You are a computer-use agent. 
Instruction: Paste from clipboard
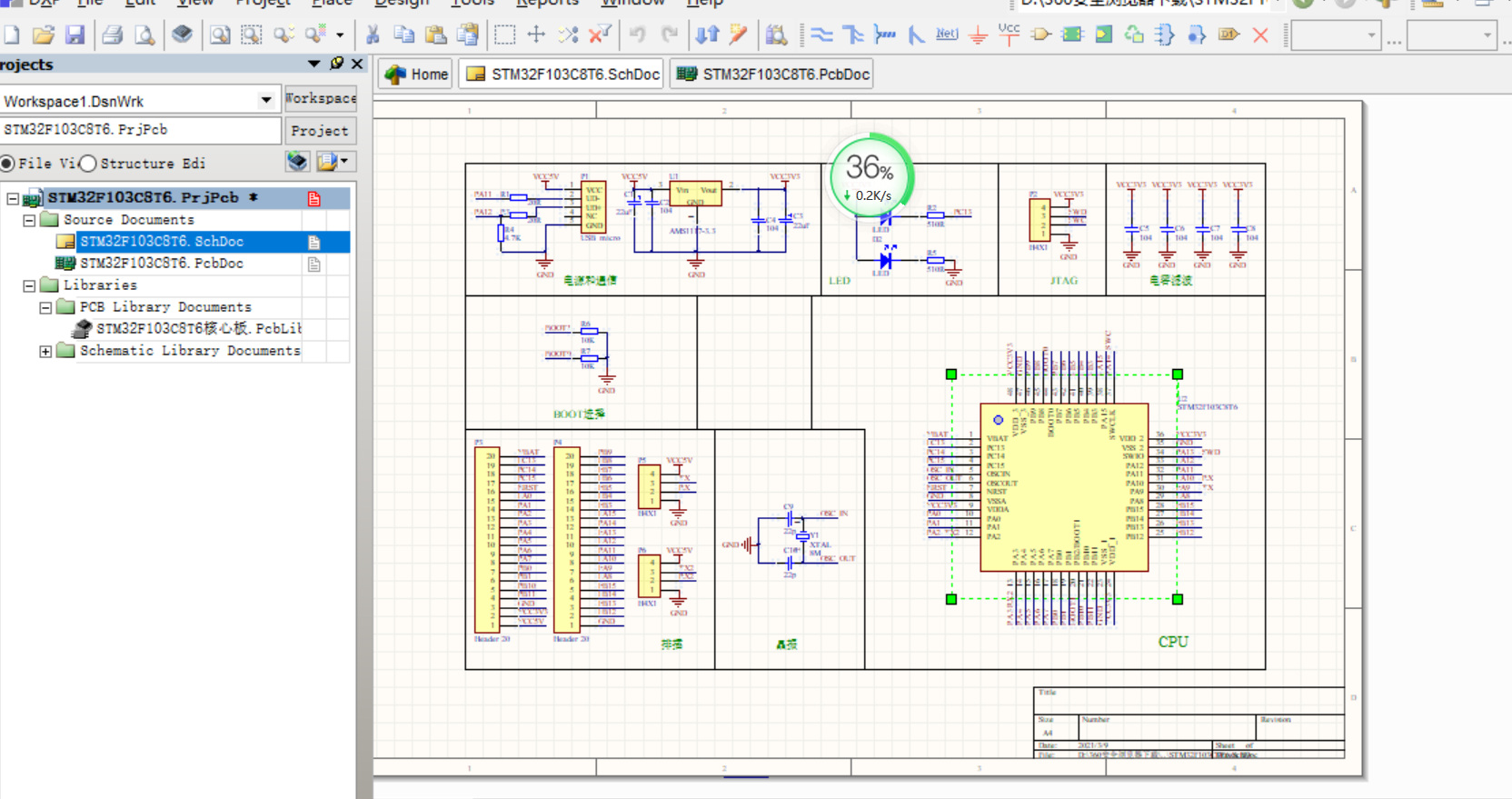[x=436, y=35]
